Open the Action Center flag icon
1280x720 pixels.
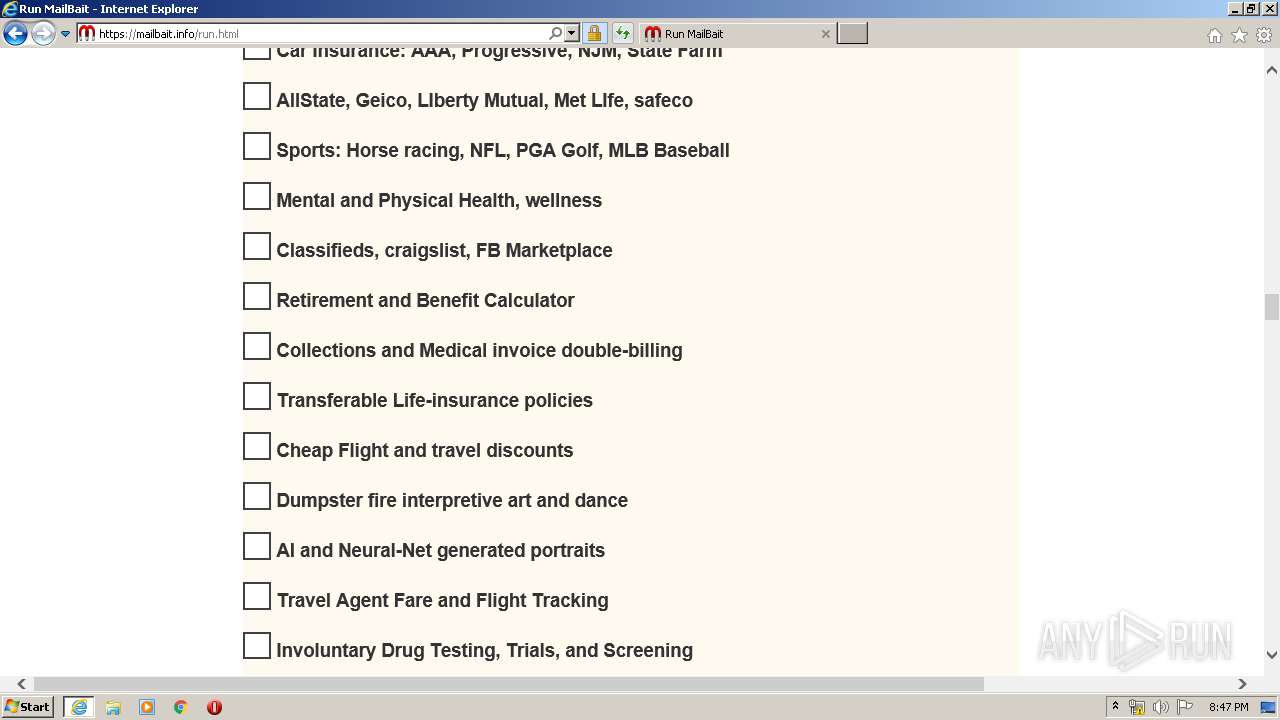coord(1185,707)
